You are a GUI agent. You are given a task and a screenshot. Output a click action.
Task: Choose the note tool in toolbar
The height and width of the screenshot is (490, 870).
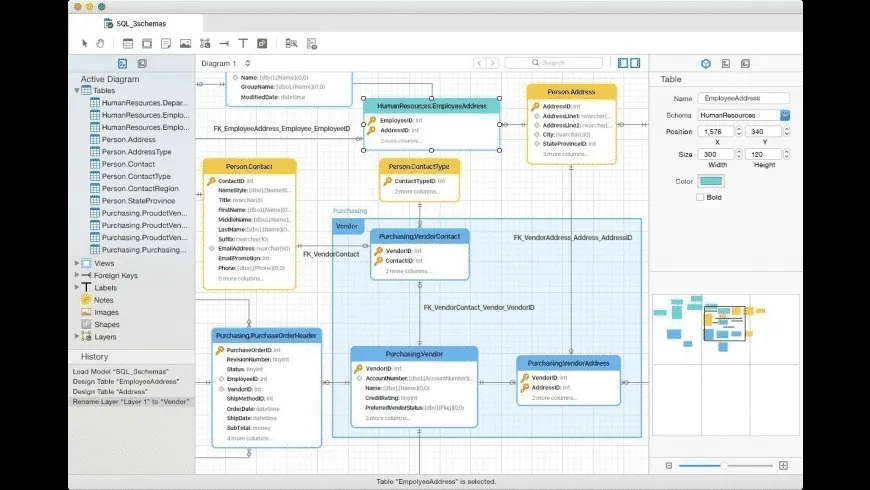(x=166, y=43)
